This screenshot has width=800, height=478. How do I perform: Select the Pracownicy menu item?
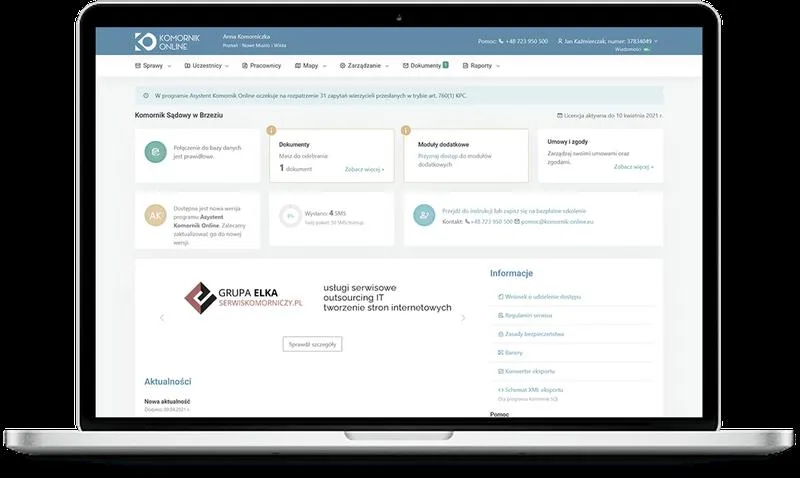263,66
